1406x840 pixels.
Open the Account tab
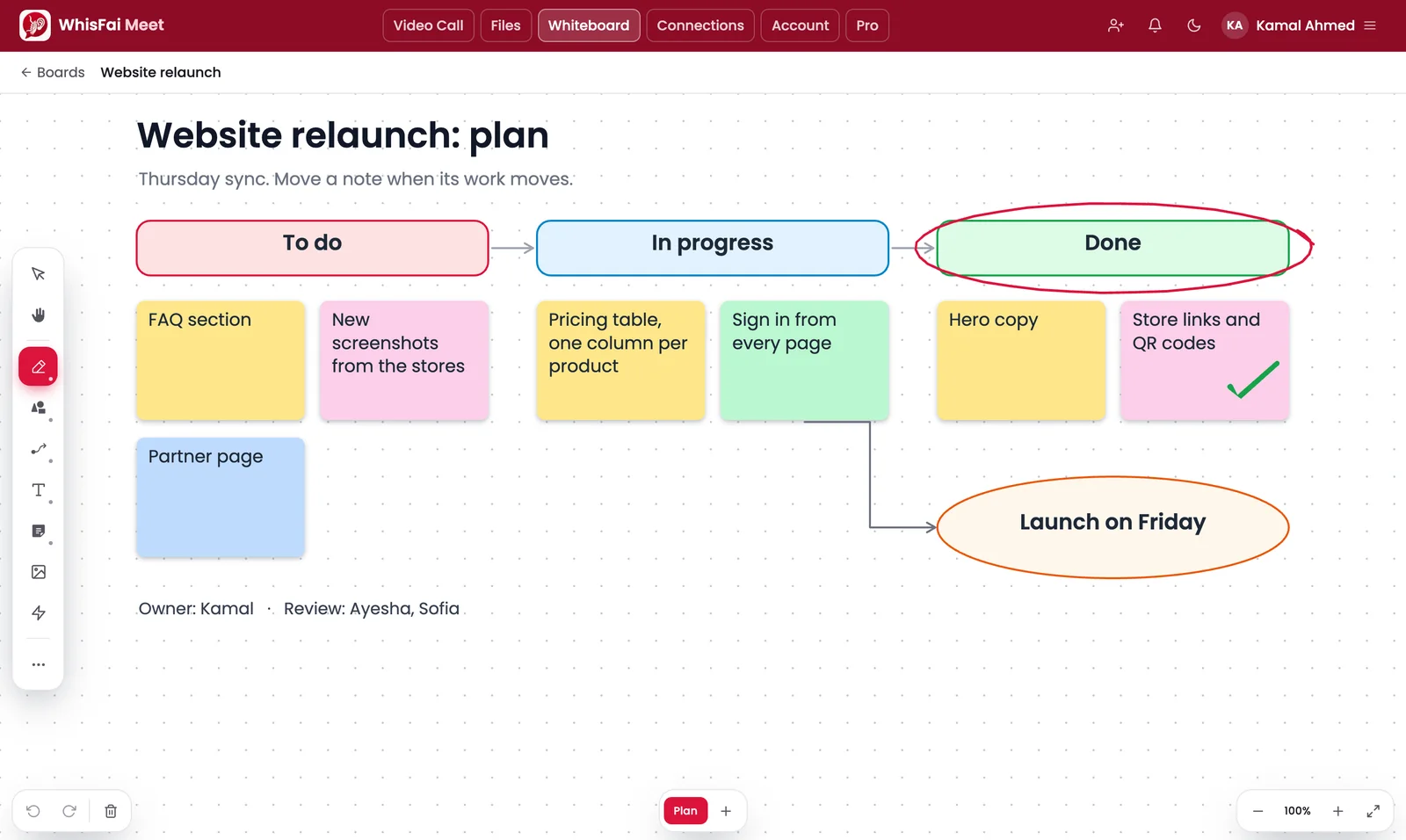800,25
